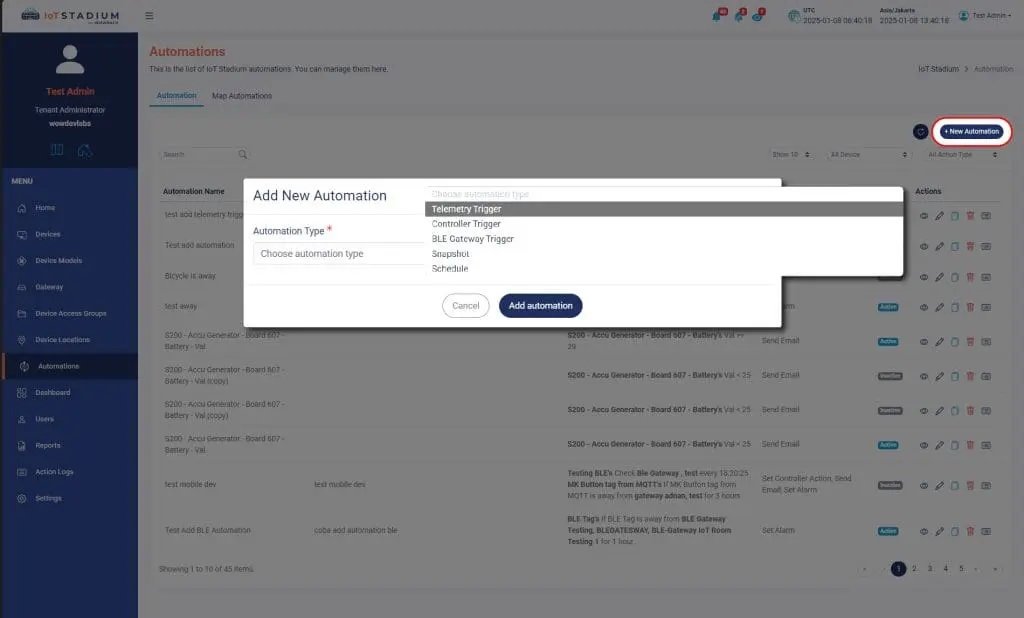Switch to the Map Automations tab
Image resolution: width=1024 pixels, height=618 pixels.
pyautogui.click(x=241, y=96)
